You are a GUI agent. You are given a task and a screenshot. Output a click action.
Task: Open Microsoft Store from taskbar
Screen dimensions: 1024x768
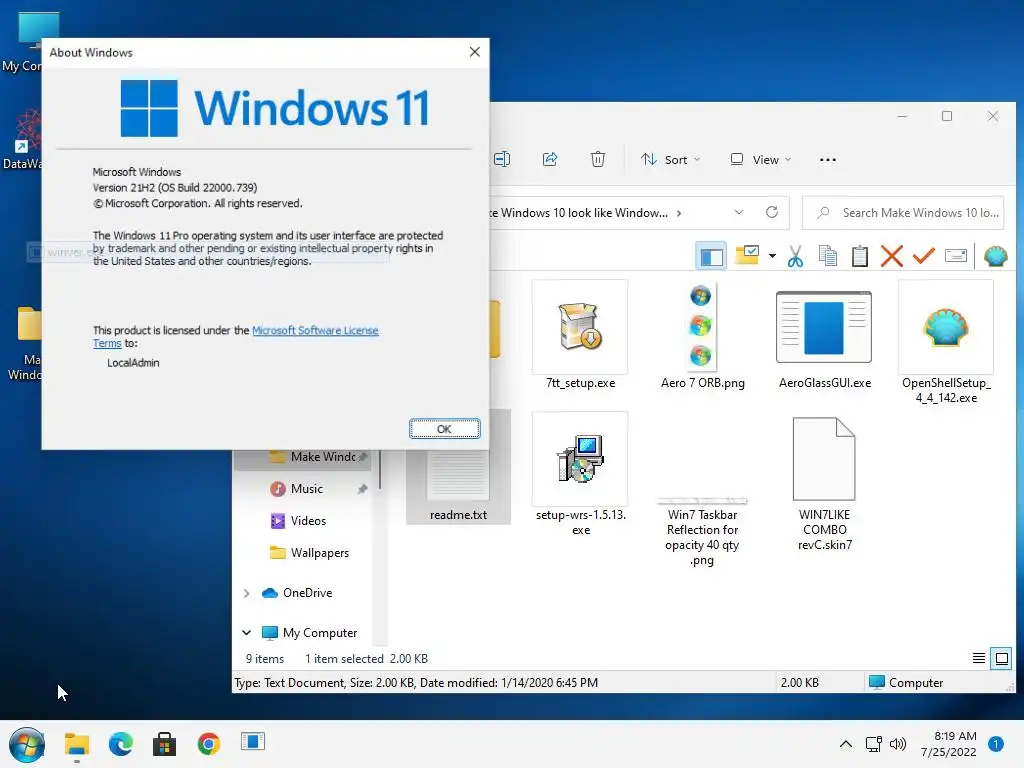[x=165, y=744]
